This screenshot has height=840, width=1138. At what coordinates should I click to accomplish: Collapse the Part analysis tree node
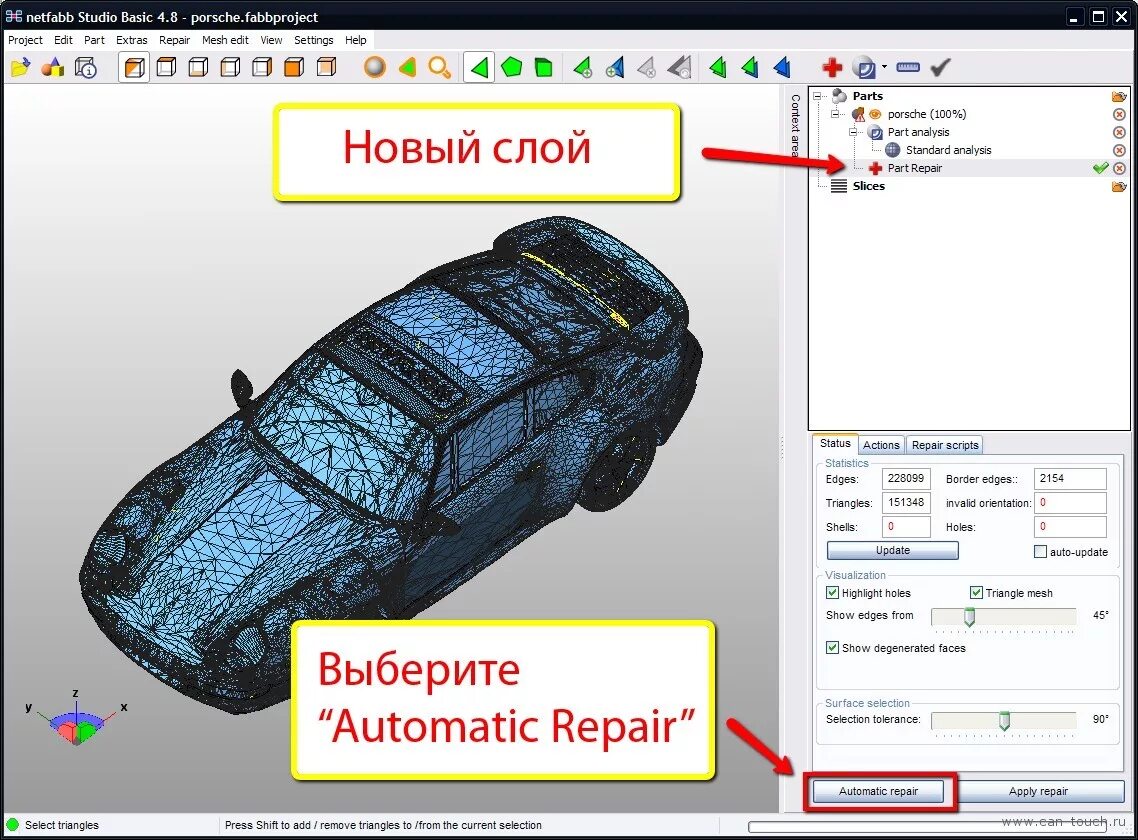click(x=854, y=132)
